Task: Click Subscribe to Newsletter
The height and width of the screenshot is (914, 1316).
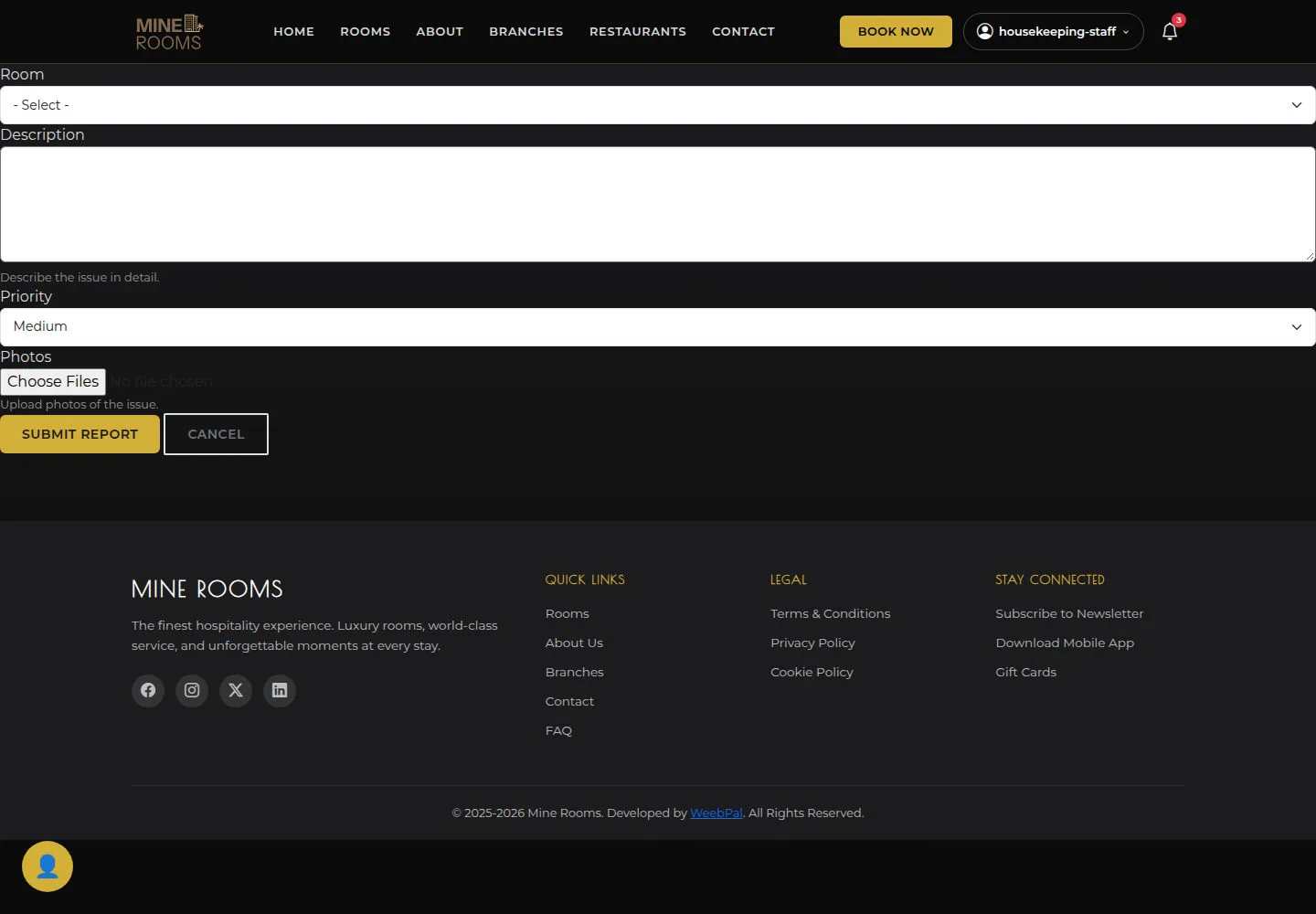Action: pyautogui.click(x=1069, y=613)
